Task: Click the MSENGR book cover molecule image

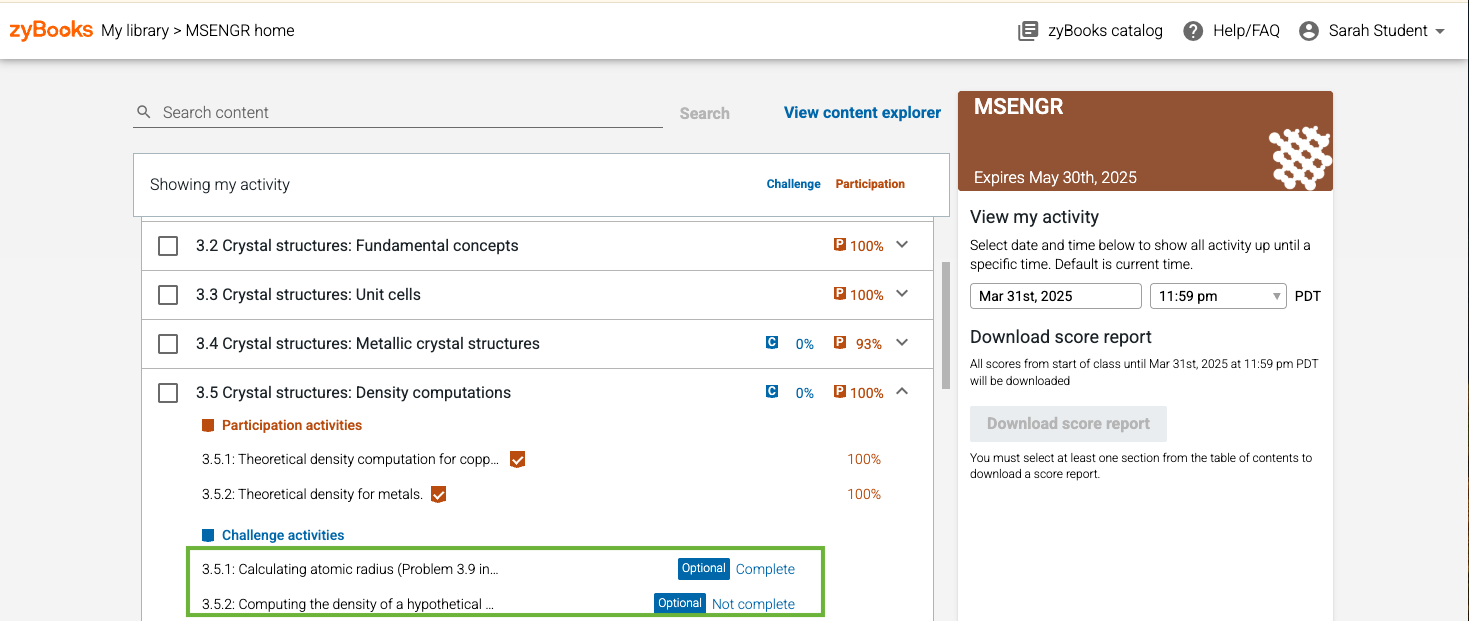Action: pos(1299,158)
